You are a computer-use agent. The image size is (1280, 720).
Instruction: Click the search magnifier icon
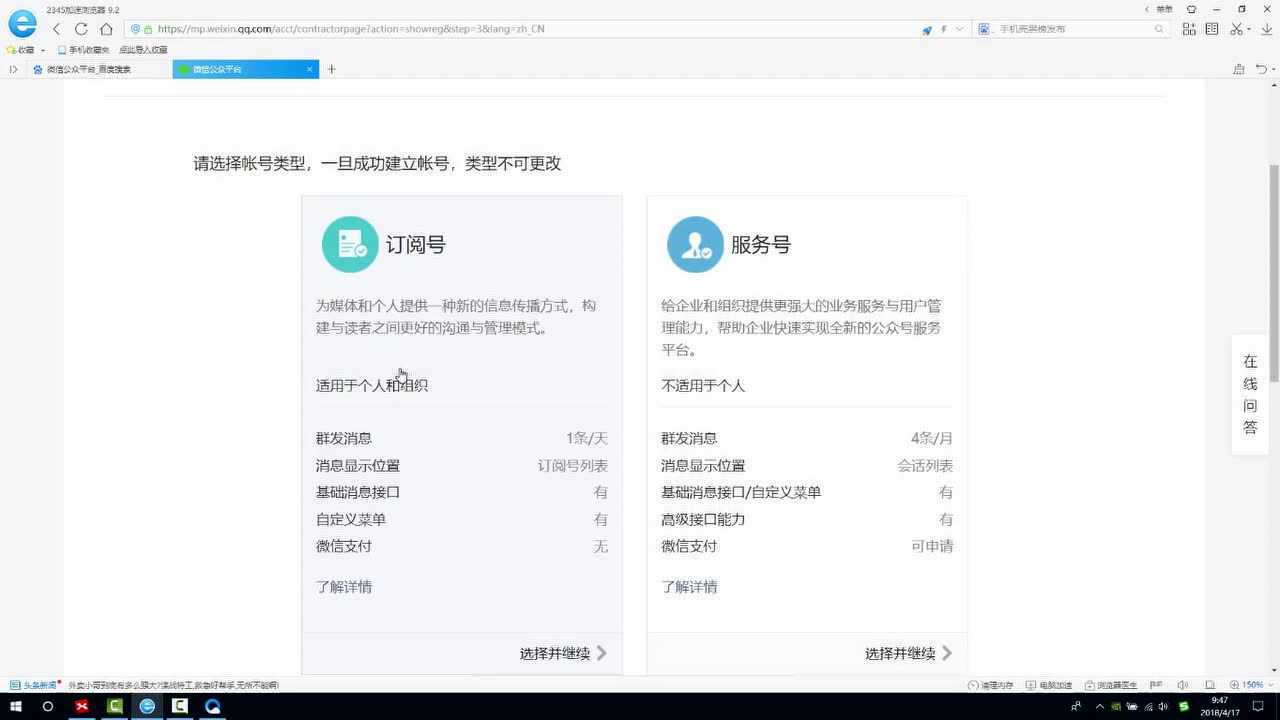tap(1159, 29)
